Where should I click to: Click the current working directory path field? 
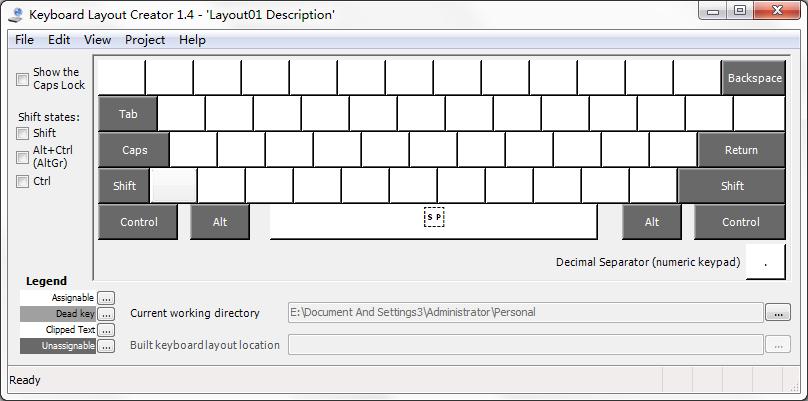tap(525, 313)
